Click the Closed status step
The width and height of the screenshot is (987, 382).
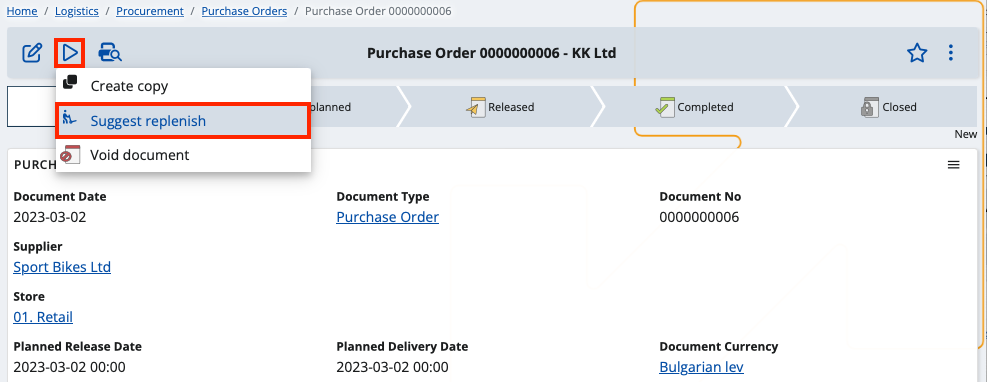pyautogui.click(x=888, y=107)
